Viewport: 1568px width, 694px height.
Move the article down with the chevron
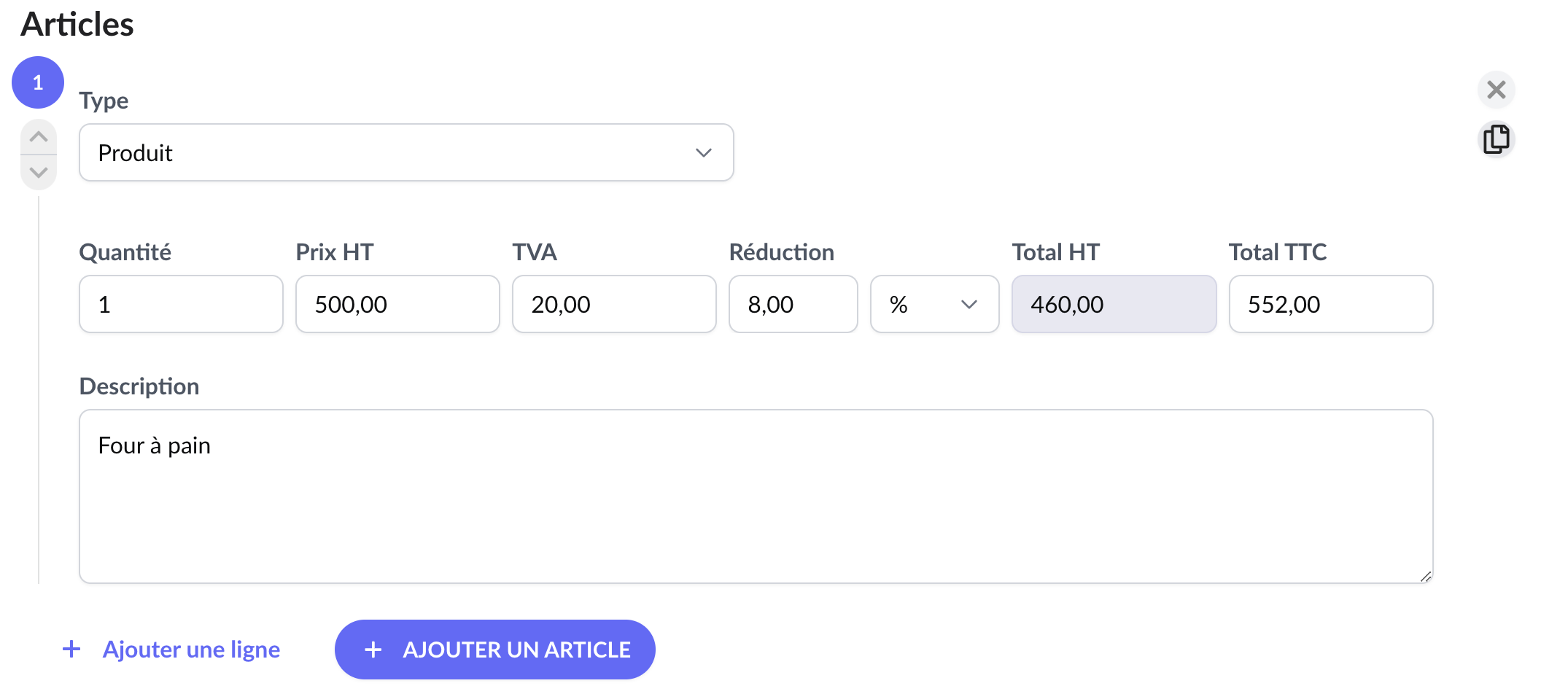pos(39,173)
